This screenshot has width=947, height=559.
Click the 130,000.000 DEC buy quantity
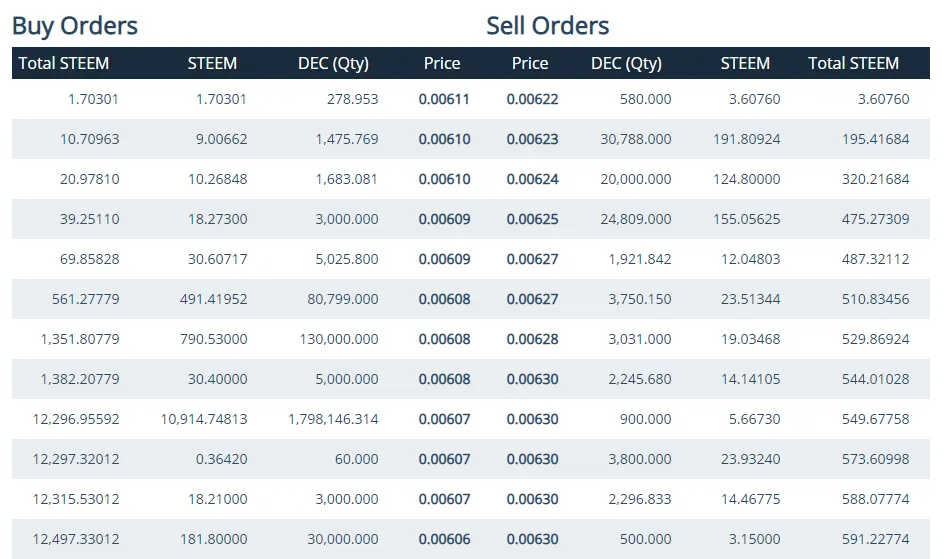click(x=339, y=339)
